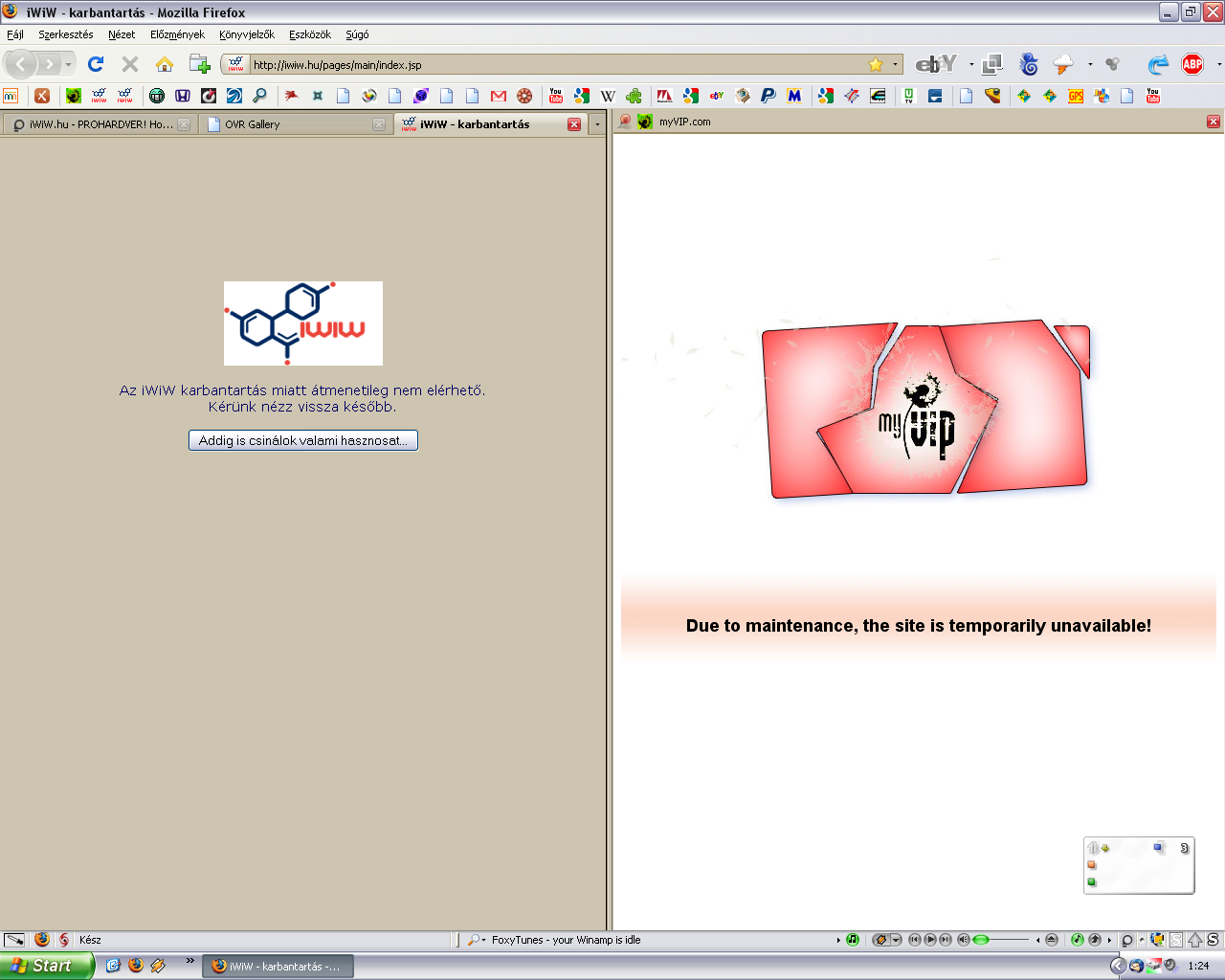This screenshot has height=980, width=1225.
Task: Switch to the OVR Gallery tab
Action: click(295, 124)
